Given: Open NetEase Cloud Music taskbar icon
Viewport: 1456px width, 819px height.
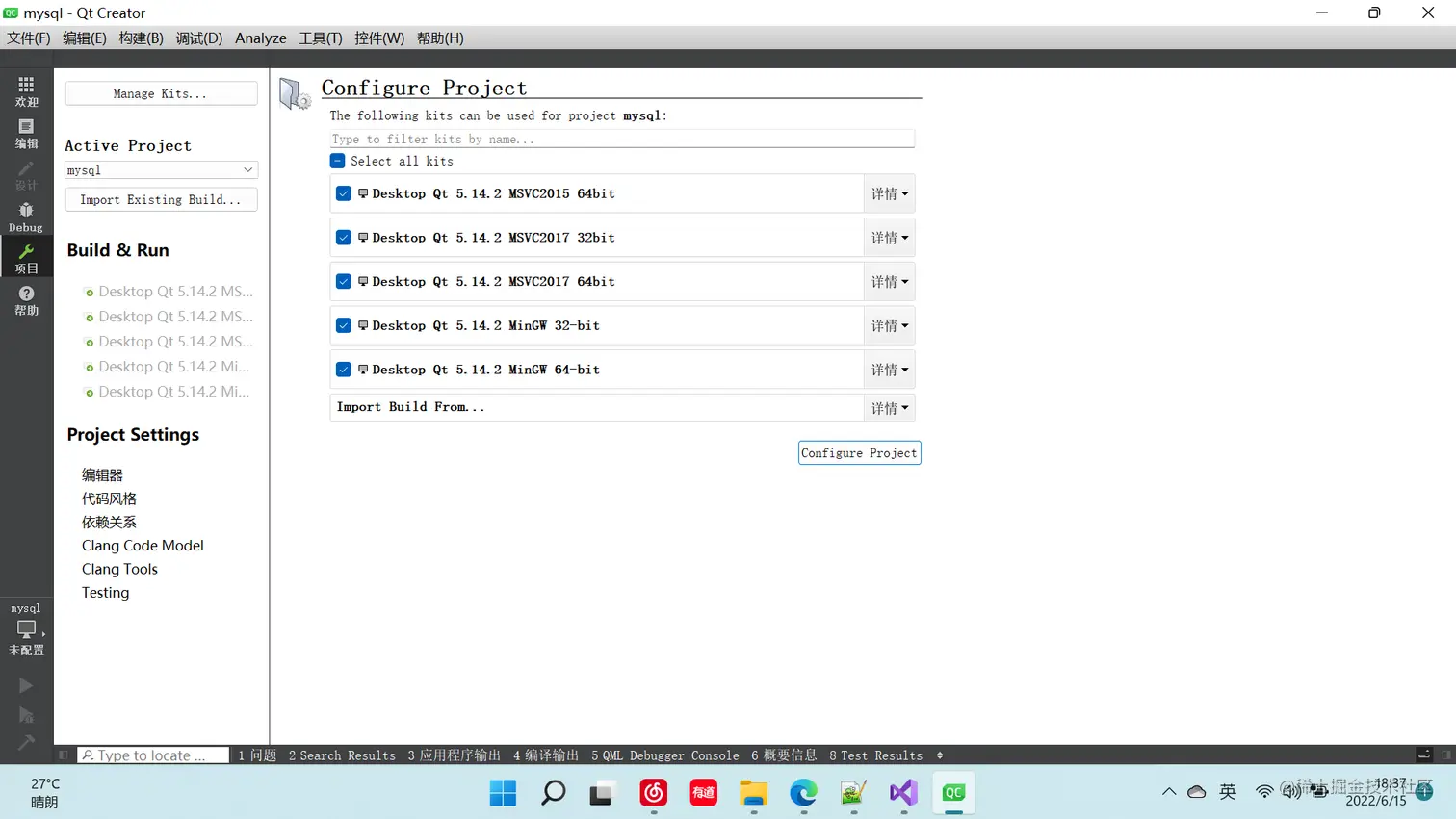Looking at the screenshot, I should click(654, 793).
